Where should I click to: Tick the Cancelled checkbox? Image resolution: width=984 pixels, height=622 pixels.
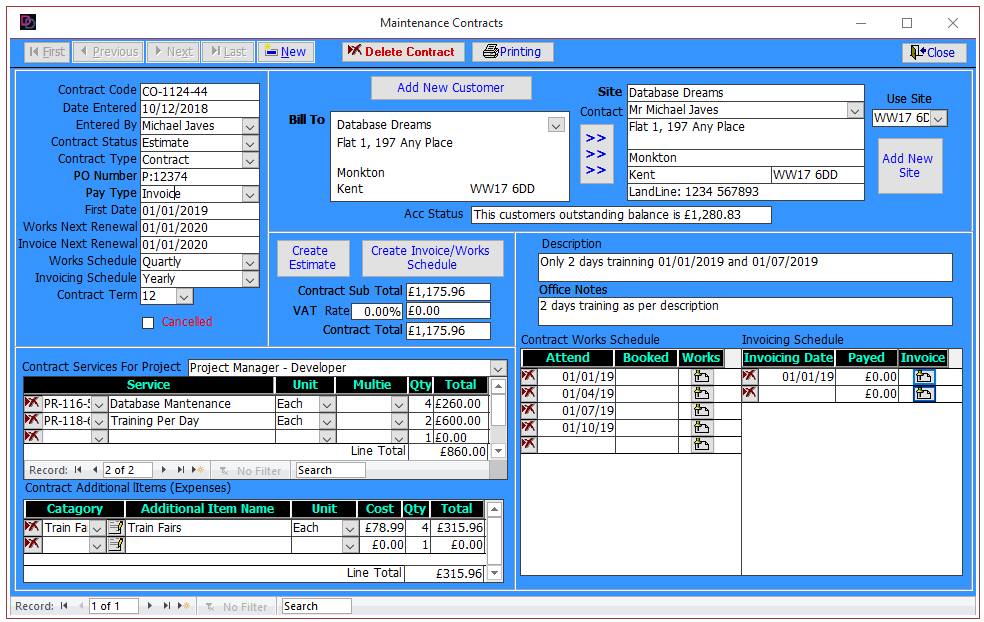[148, 323]
